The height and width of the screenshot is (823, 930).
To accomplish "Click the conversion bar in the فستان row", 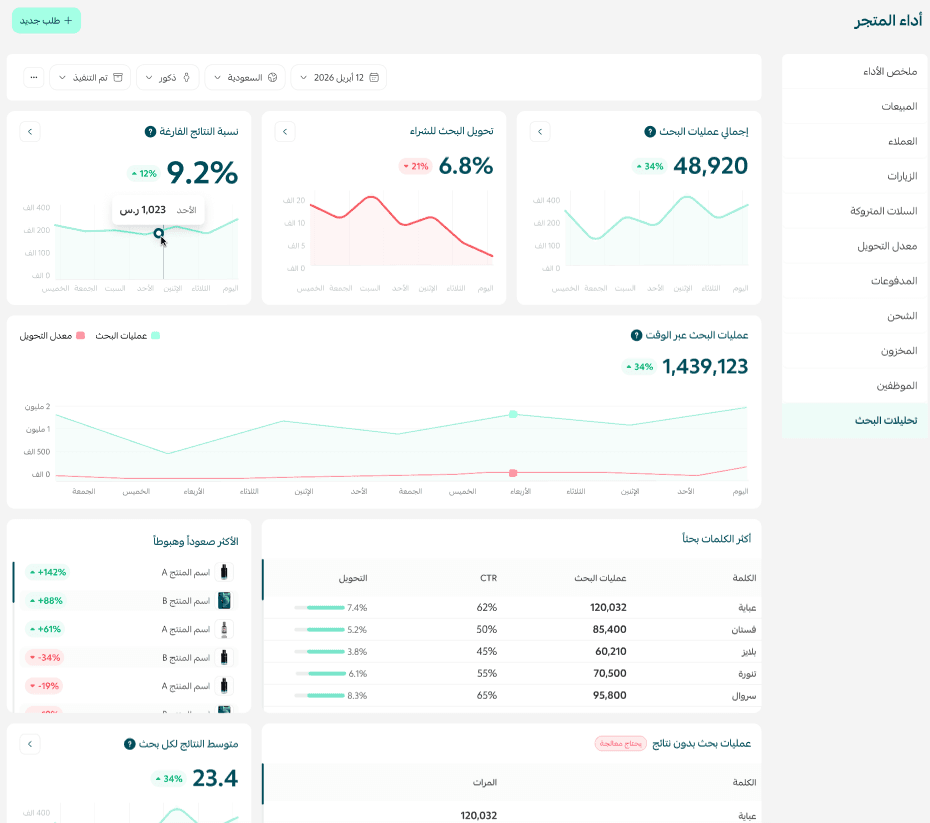I will coord(320,630).
